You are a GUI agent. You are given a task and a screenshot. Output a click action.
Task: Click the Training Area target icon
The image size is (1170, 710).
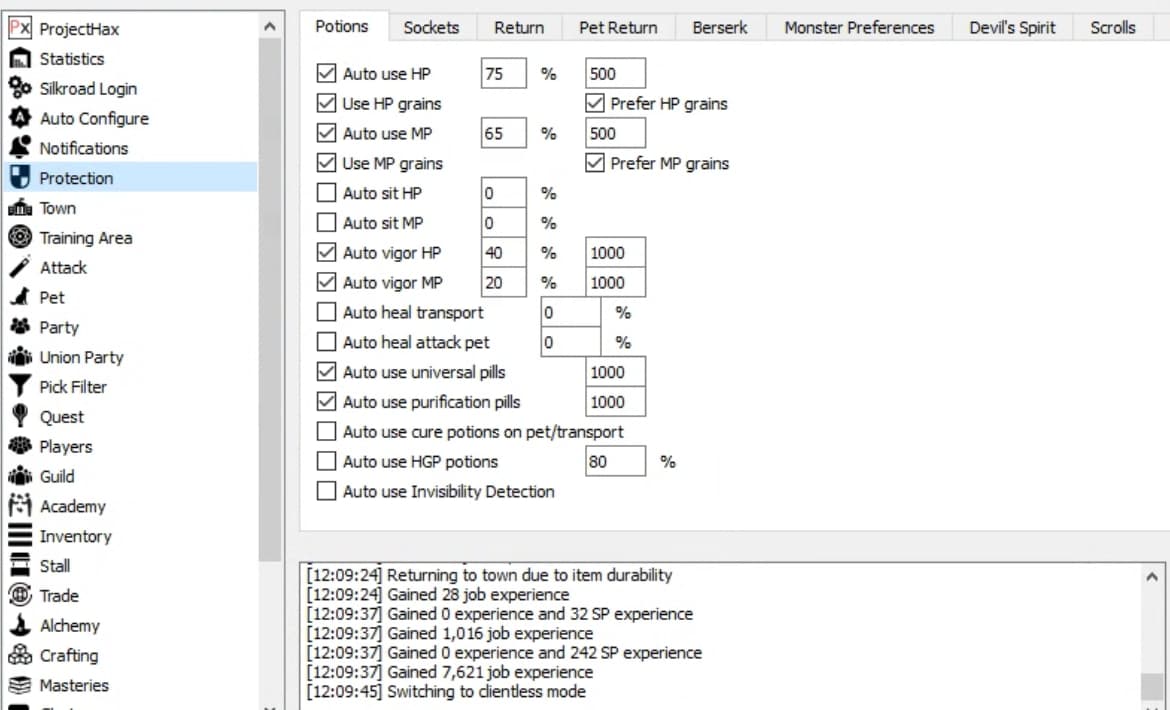click(20, 238)
